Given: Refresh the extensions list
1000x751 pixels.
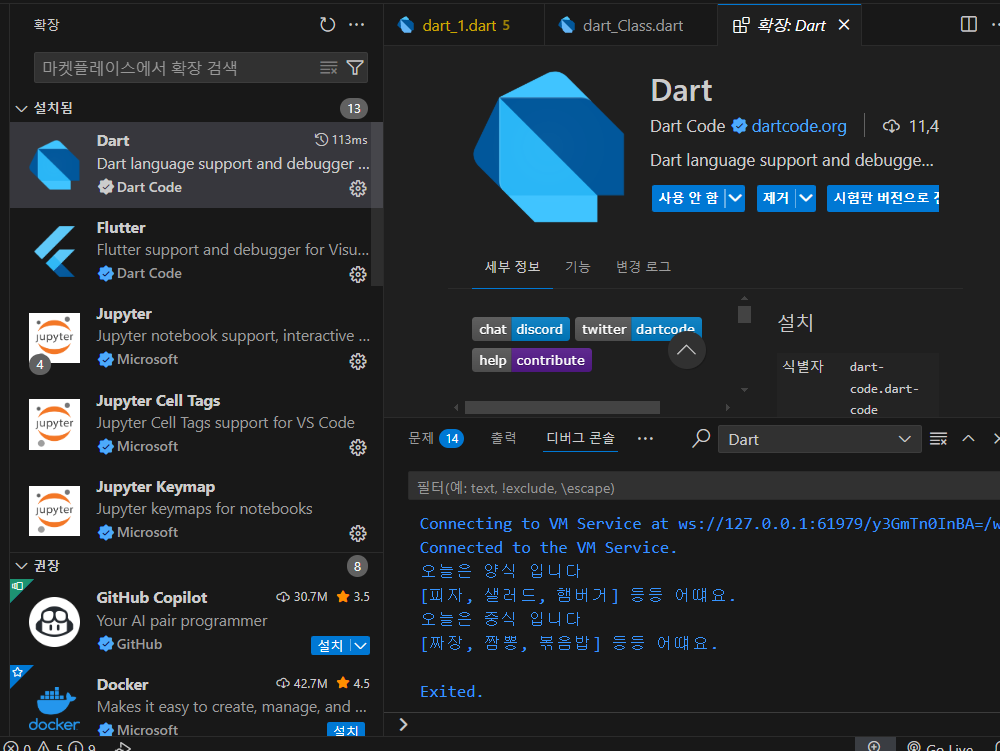Looking at the screenshot, I should click(327, 25).
